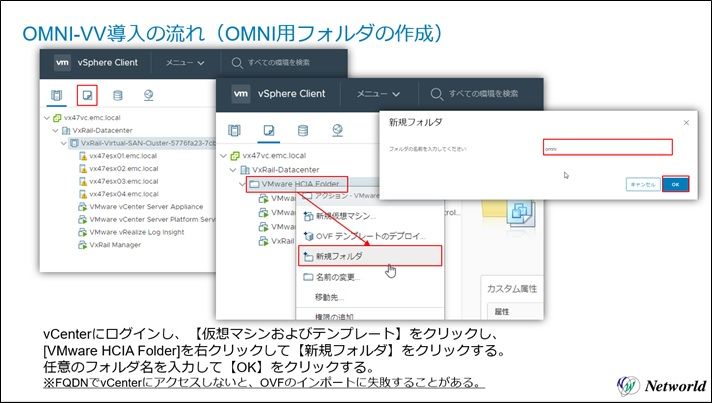Click the folder name input field in 新規フォルダ dialog
The height and width of the screenshot is (403, 712).
pyautogui.click(x=608, y=147)
